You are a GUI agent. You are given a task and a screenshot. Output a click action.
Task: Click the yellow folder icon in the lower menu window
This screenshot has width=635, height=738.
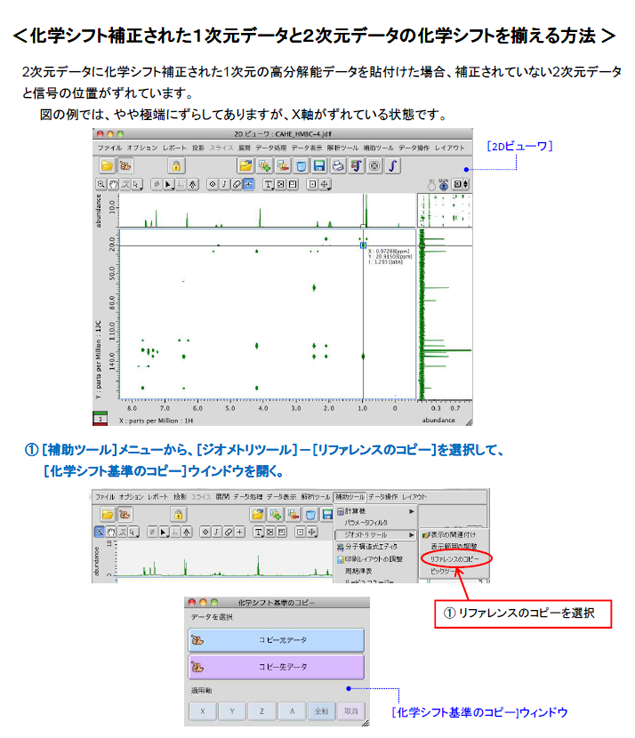click(x=107, y=514)
